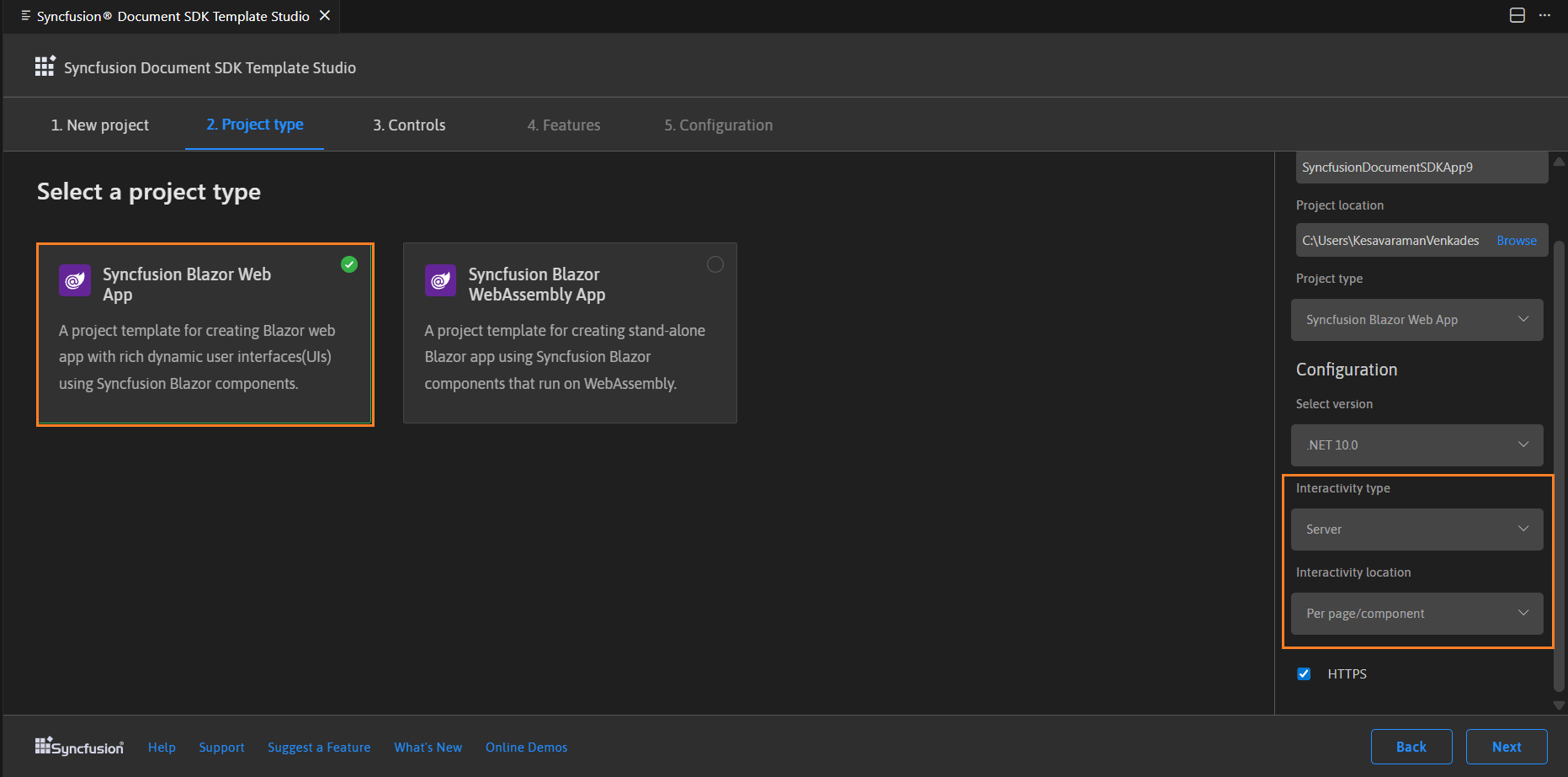Click the split-window layout icon top right

1517,15
